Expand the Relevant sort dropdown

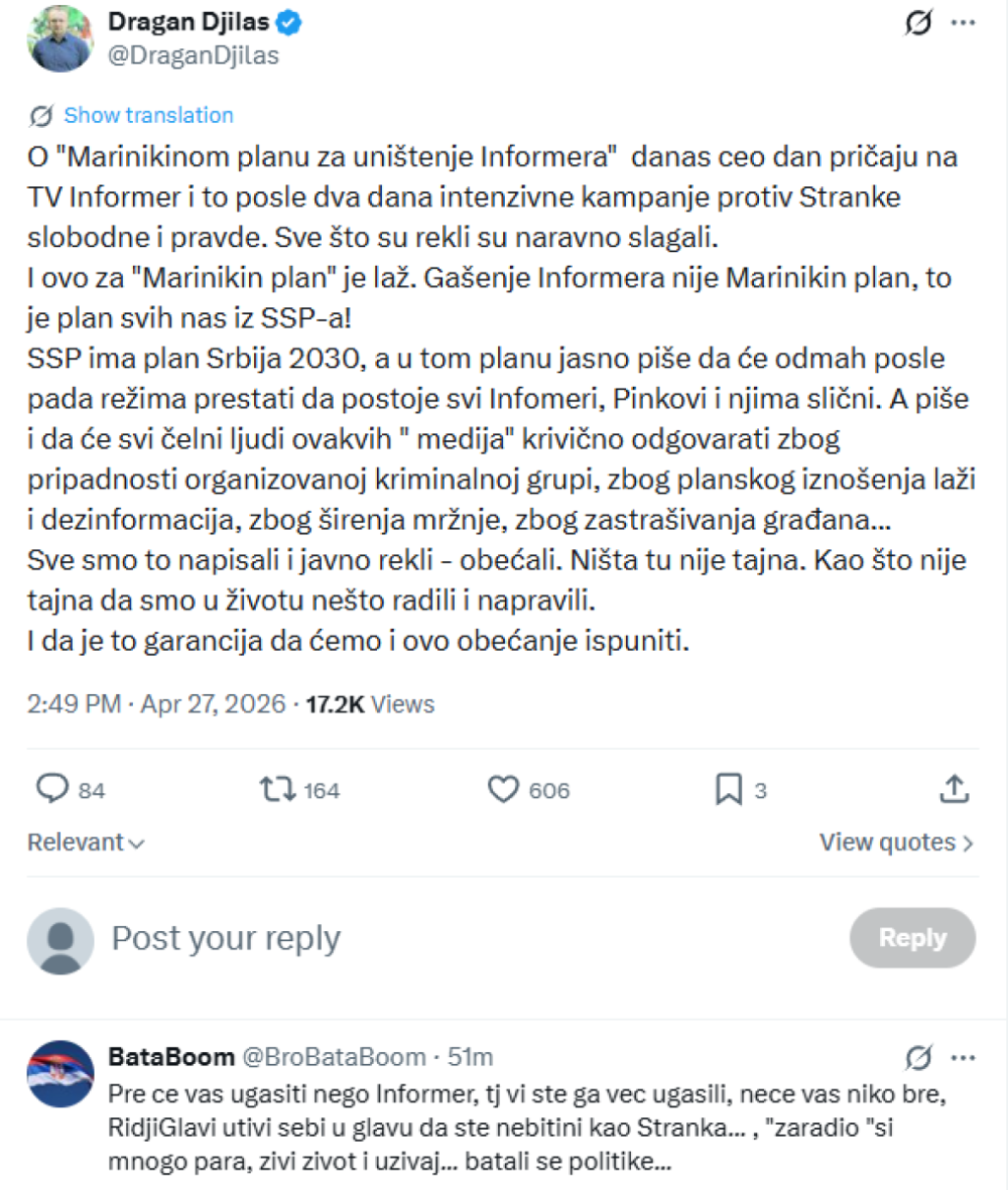(87, 843)
